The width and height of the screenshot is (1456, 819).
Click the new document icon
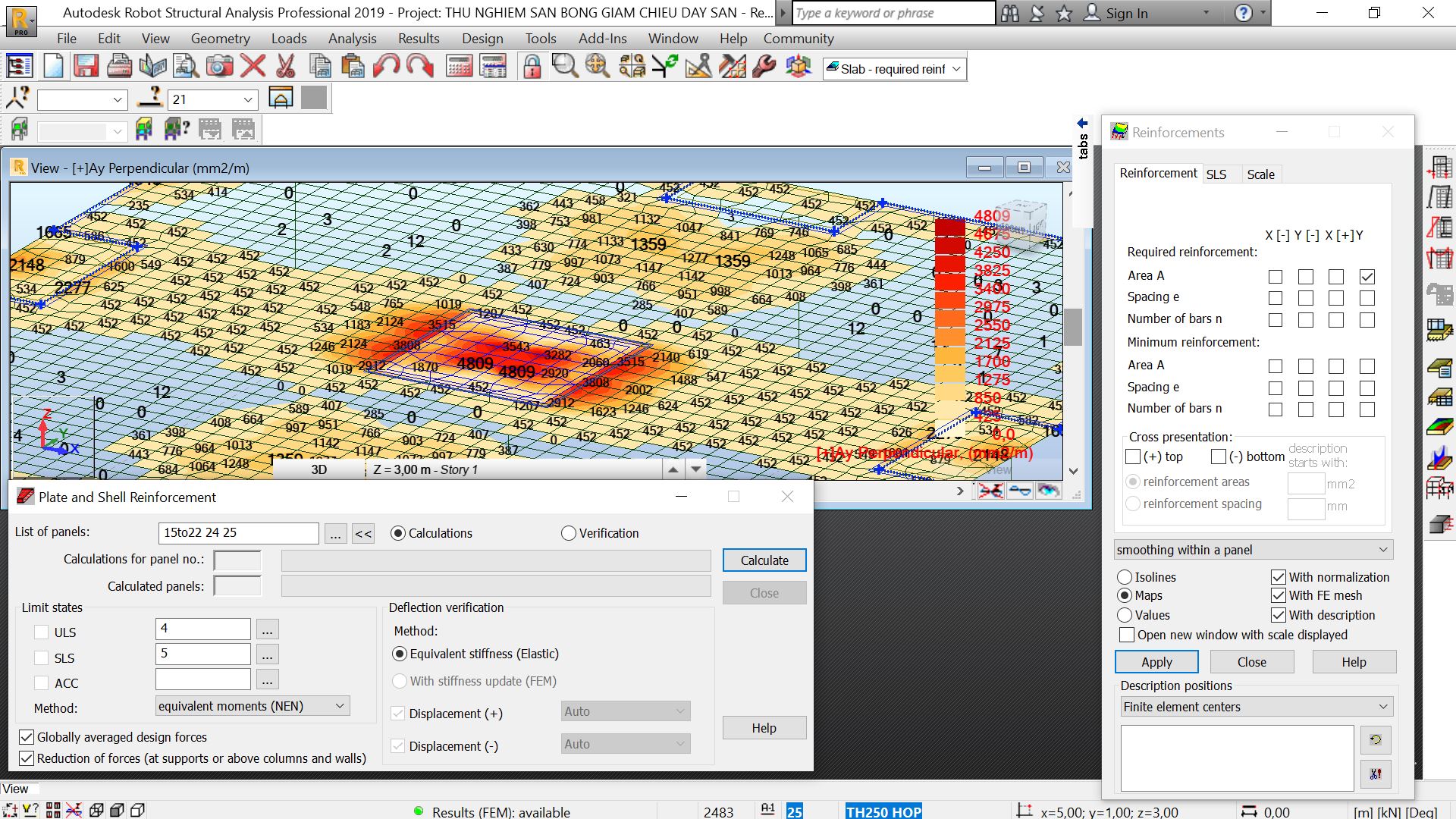(53, 67)
